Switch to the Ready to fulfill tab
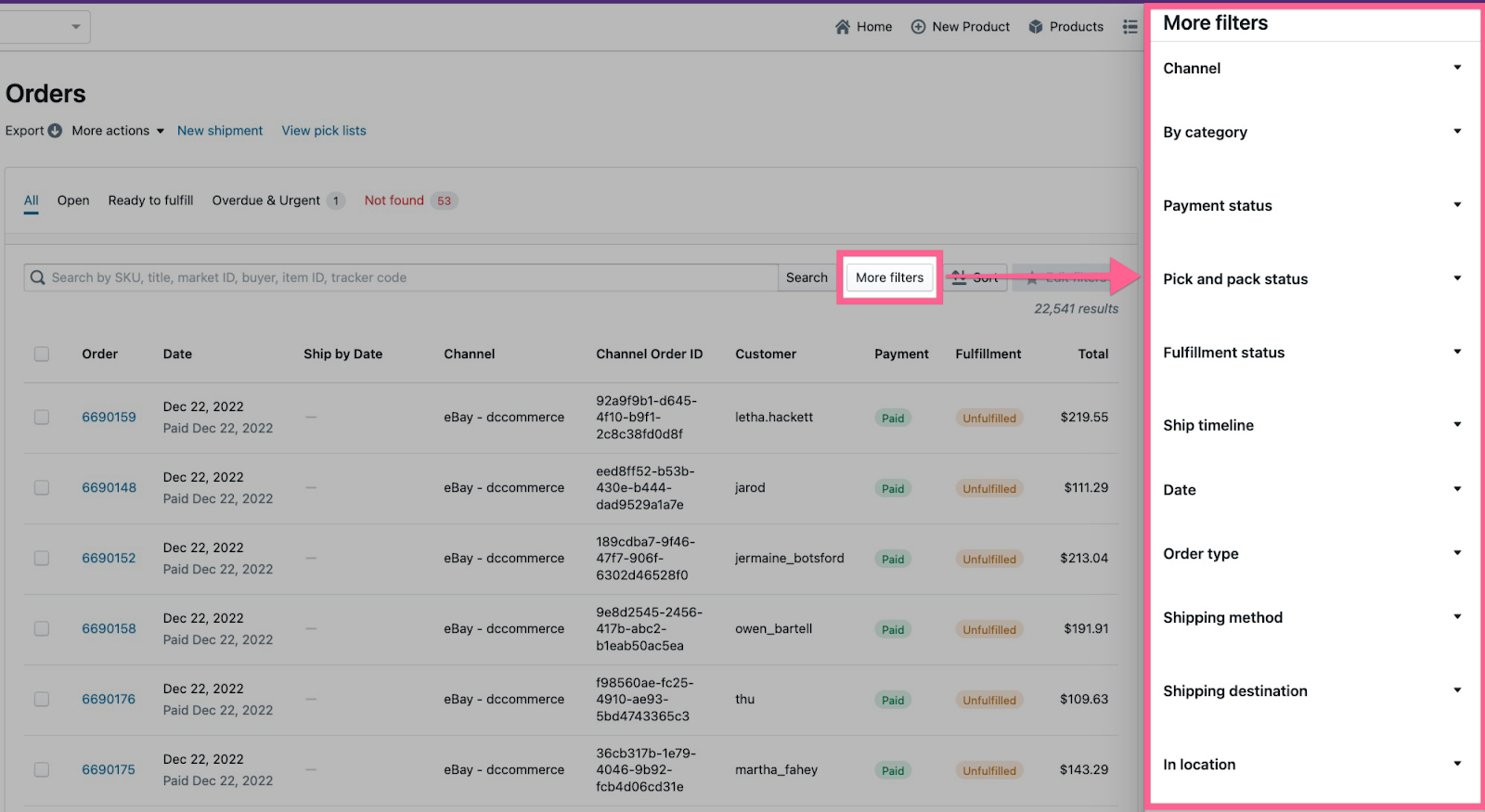 point(150,200)
